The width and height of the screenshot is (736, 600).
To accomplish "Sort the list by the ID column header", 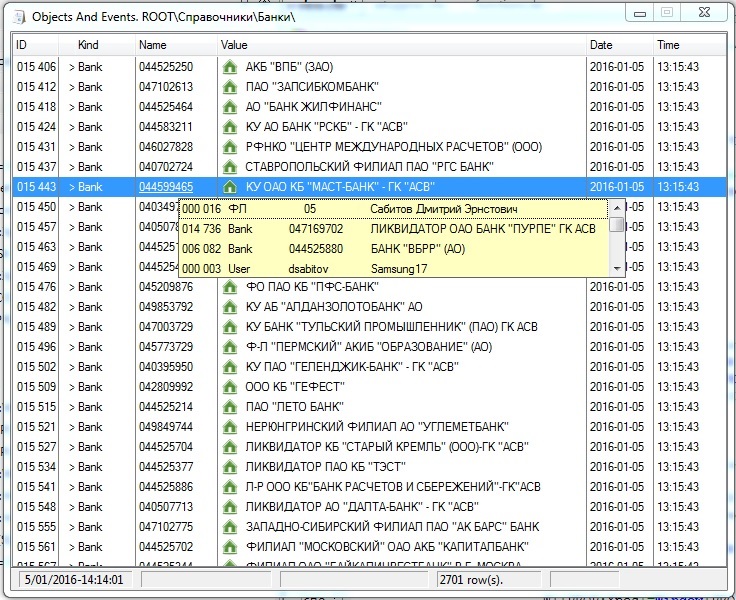I will click(x=38, y=45).
